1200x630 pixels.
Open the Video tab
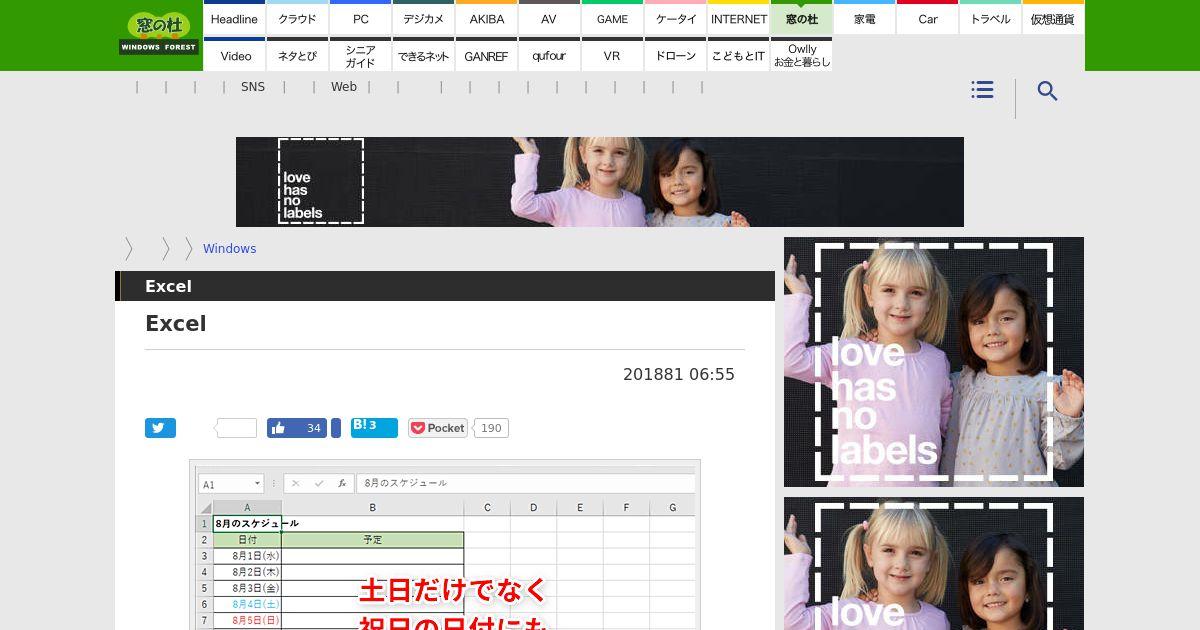pos(234,55)
